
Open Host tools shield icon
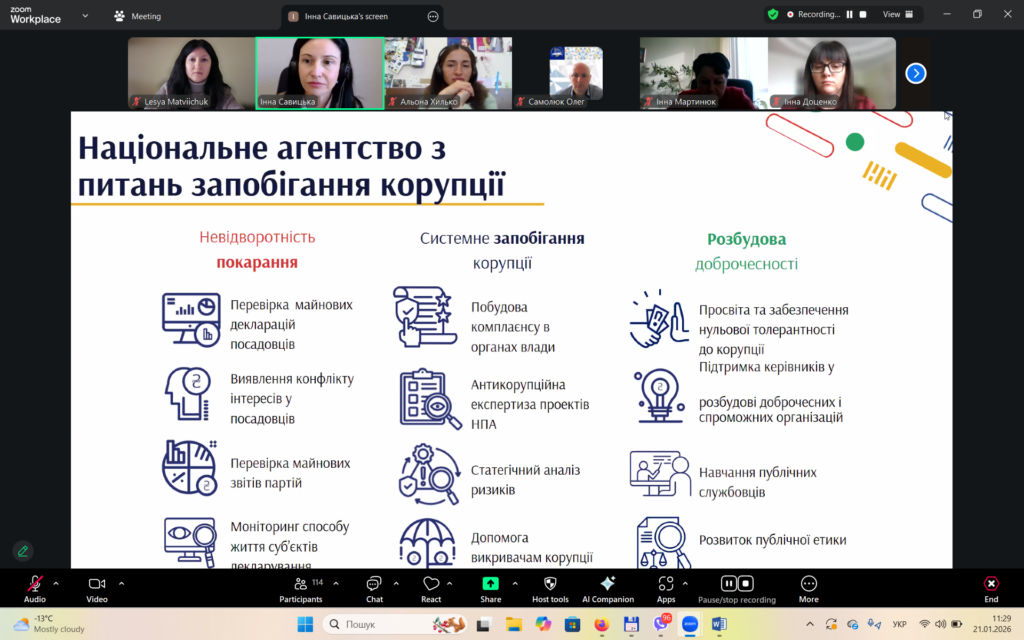click(x=550, y=584)
